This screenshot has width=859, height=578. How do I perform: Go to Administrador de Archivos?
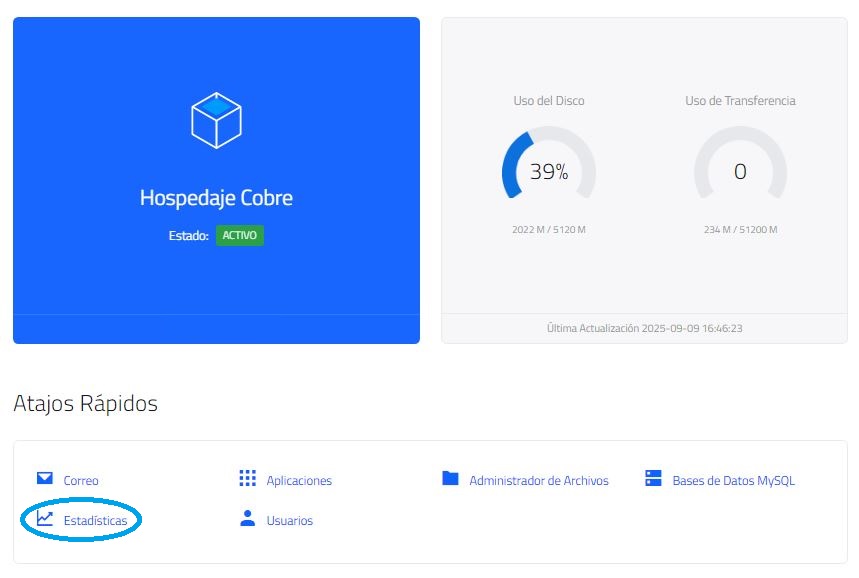point(539,481)
